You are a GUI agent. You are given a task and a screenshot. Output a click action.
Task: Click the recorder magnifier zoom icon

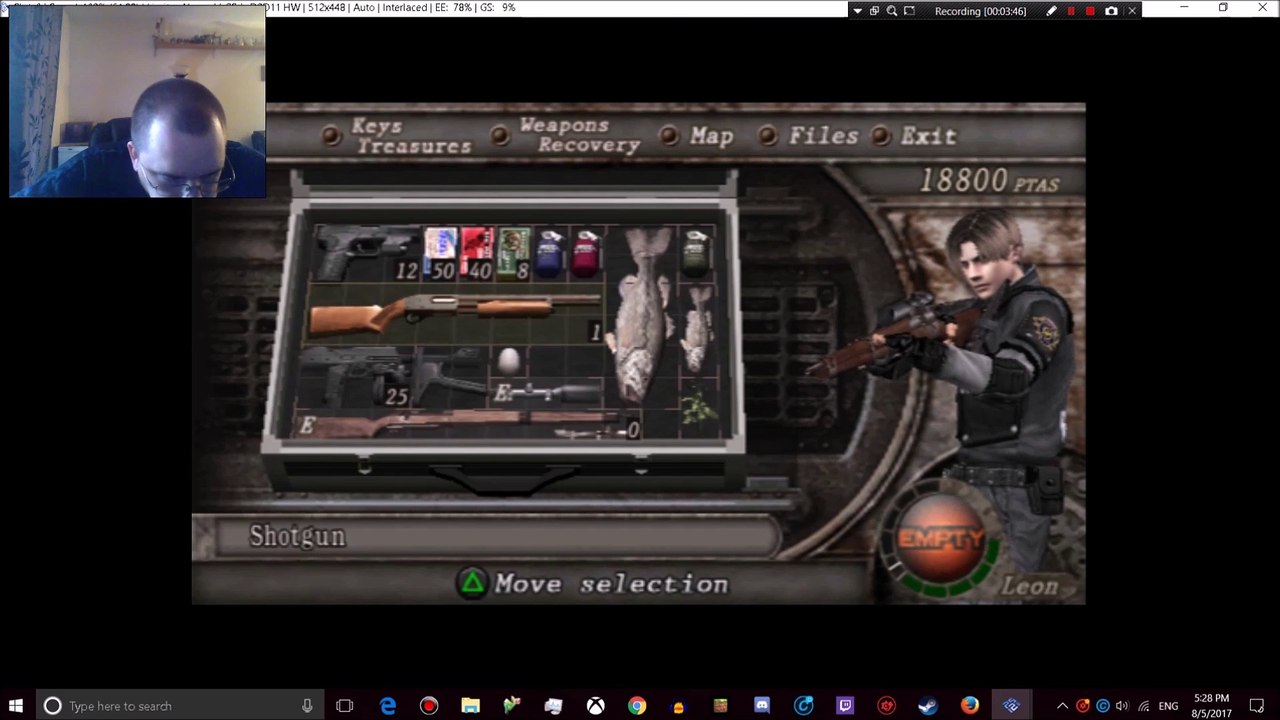[891, 11]
